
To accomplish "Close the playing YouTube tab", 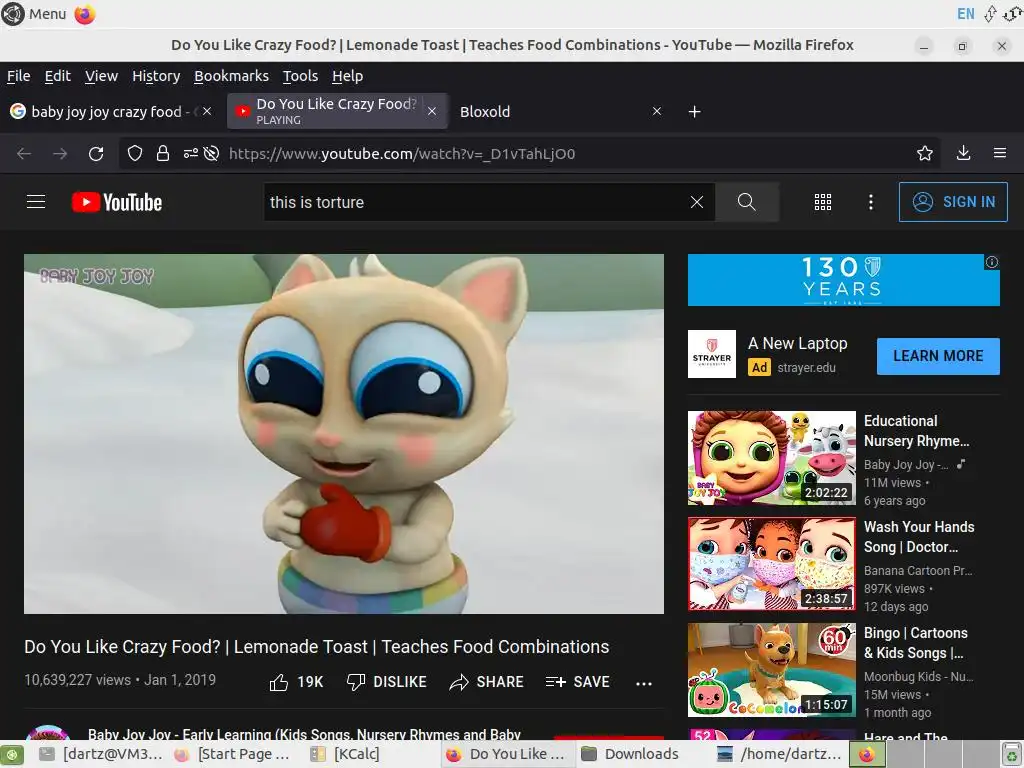I will coord(432,112).
